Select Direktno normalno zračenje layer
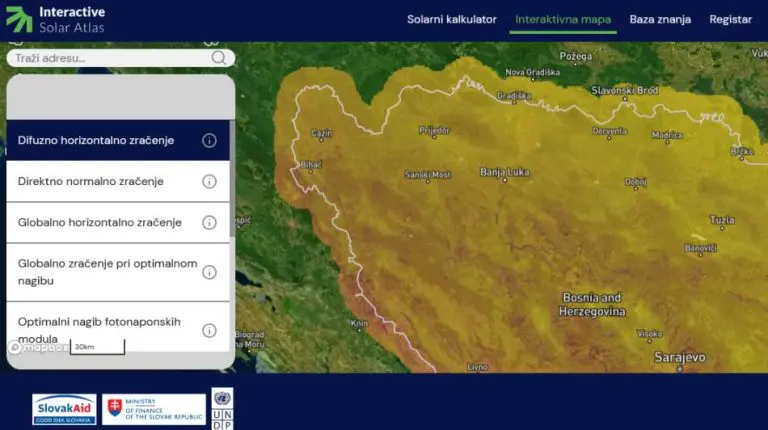Viewport: 768px width, 430px height. (x=118, y=182)
